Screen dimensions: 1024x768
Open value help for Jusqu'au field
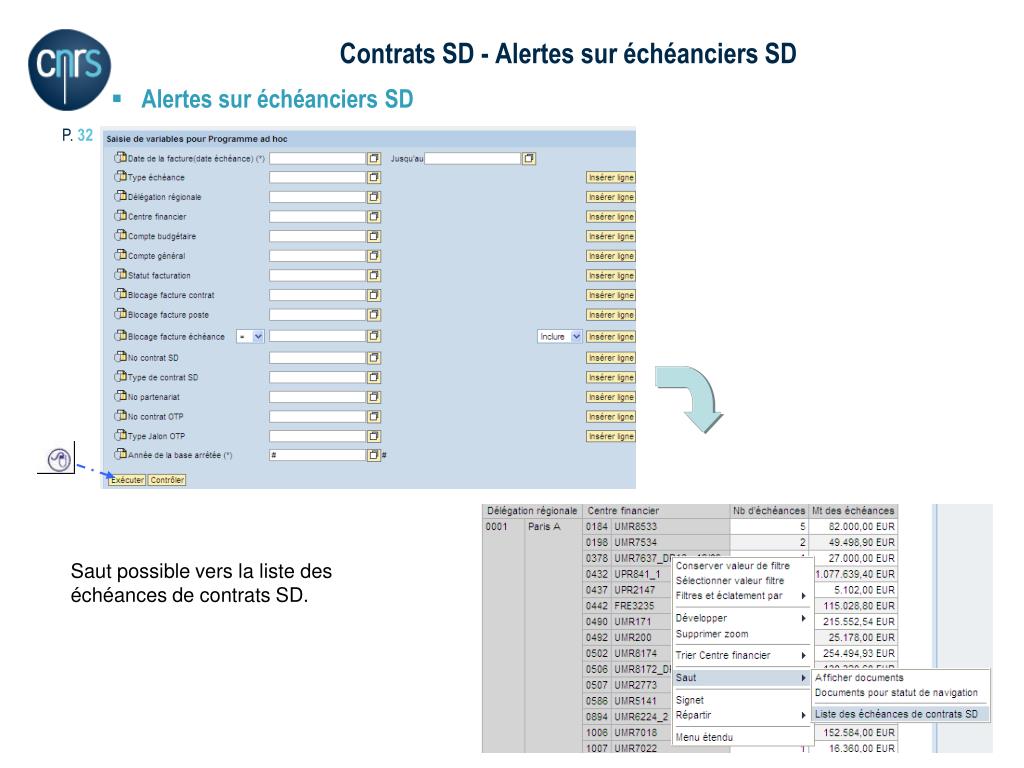pos(529,158)
